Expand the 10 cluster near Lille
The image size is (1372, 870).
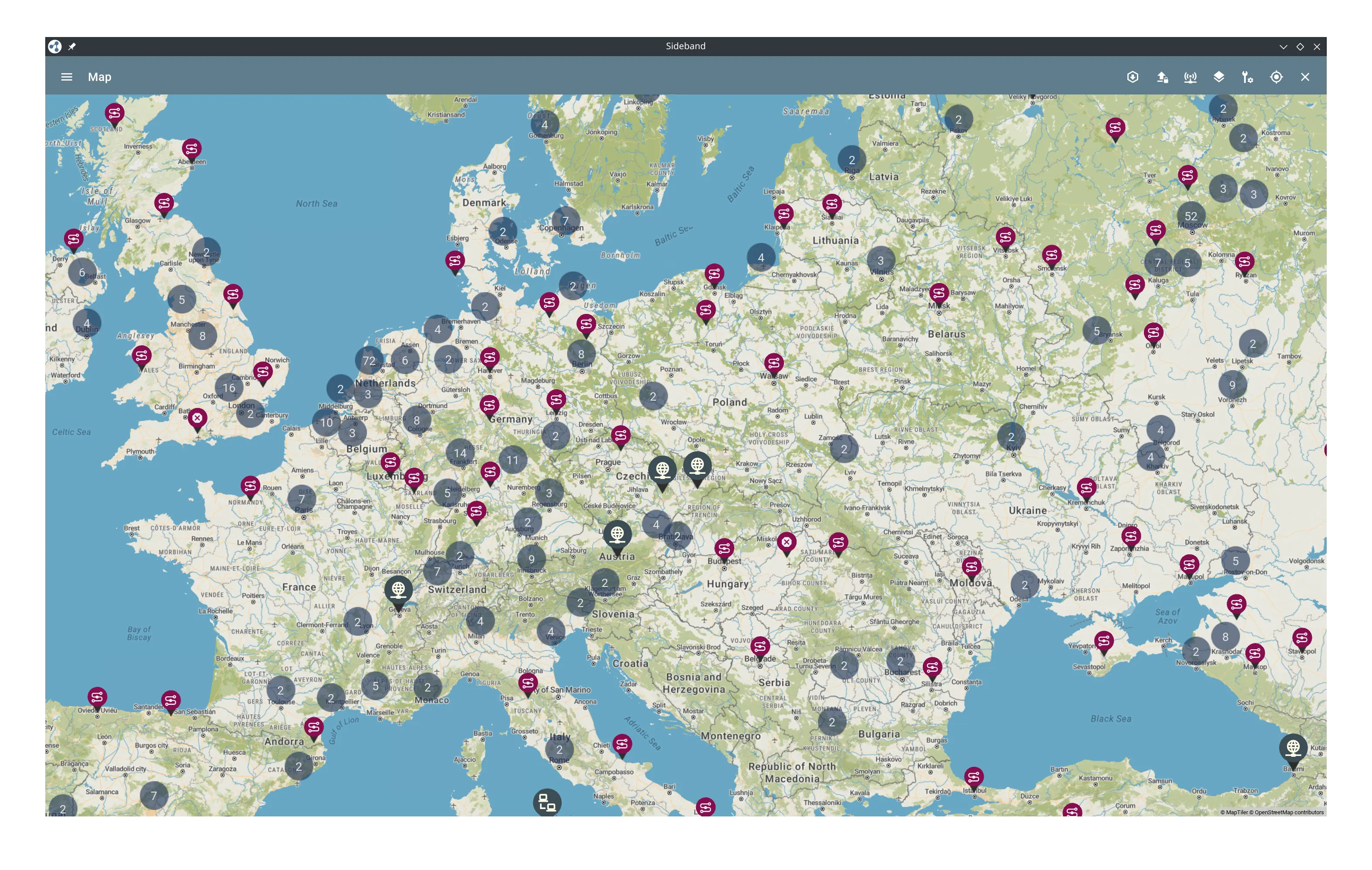[326, 422]
